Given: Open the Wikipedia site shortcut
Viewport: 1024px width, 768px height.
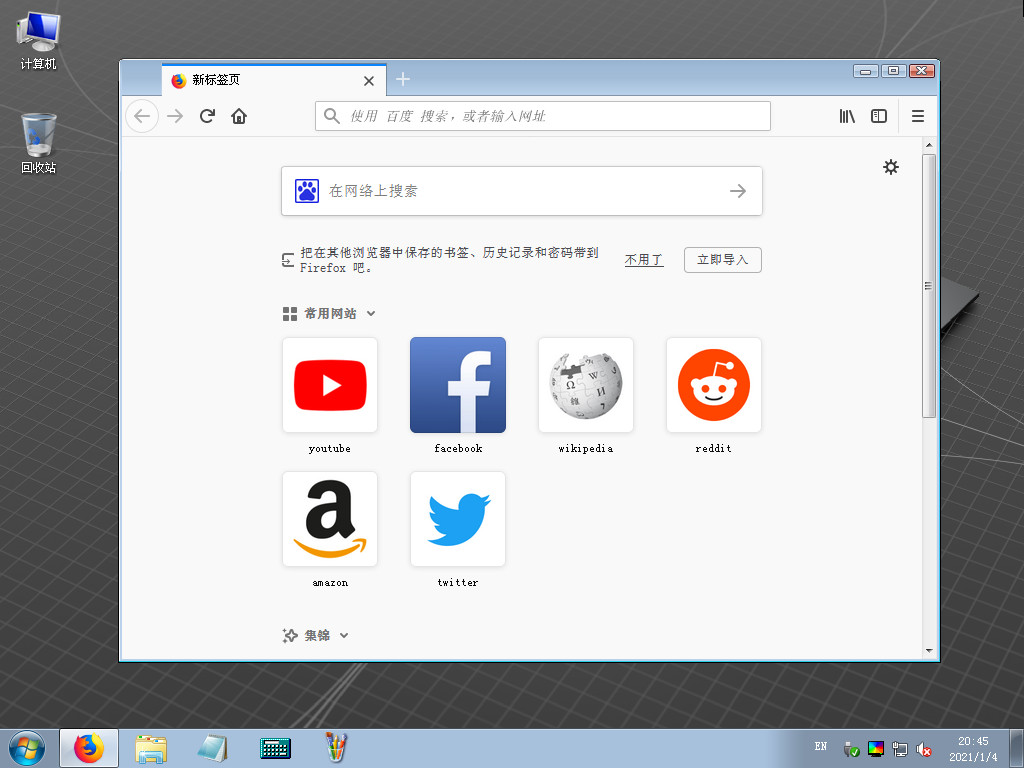Looking at the screenshot, I should pyautogui.click(x=585, y=385).
